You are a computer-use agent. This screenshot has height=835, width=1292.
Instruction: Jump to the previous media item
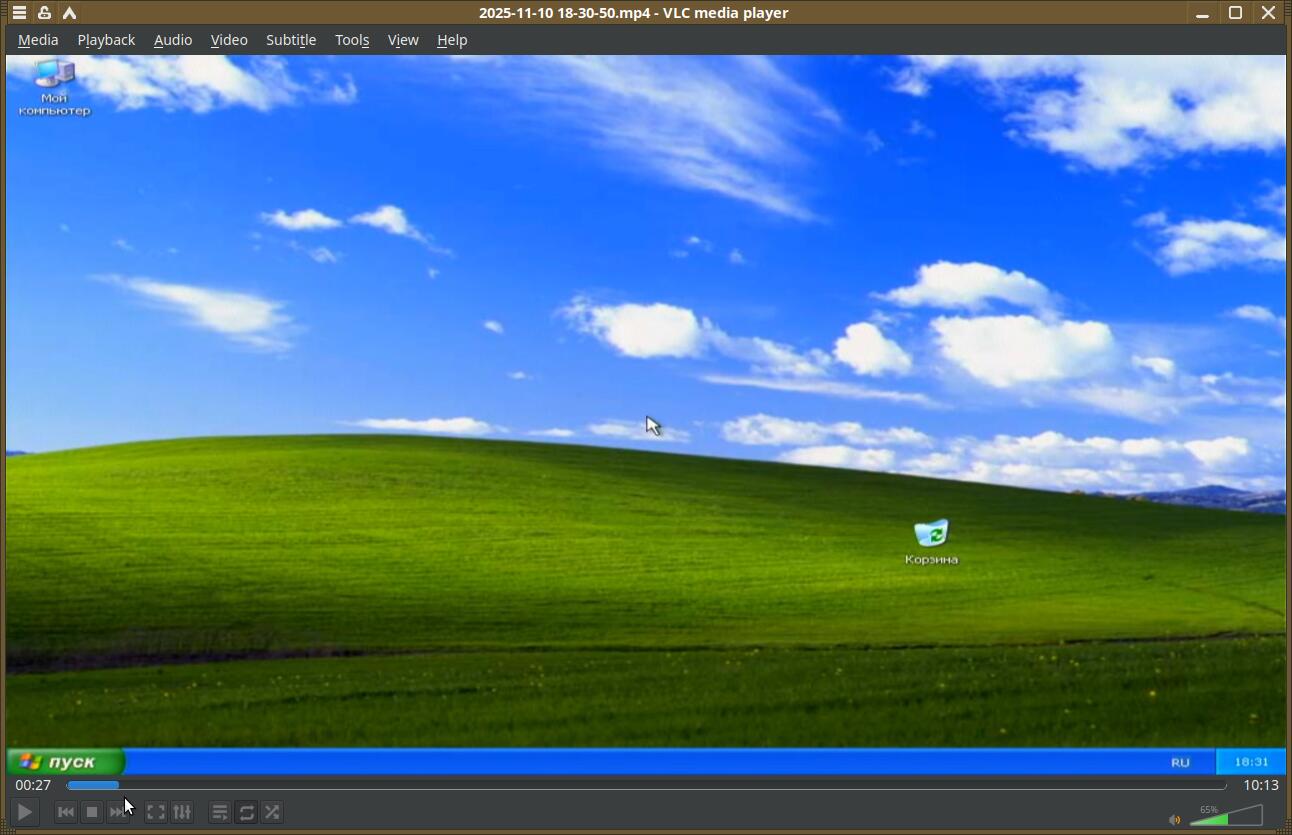point(66,812)
